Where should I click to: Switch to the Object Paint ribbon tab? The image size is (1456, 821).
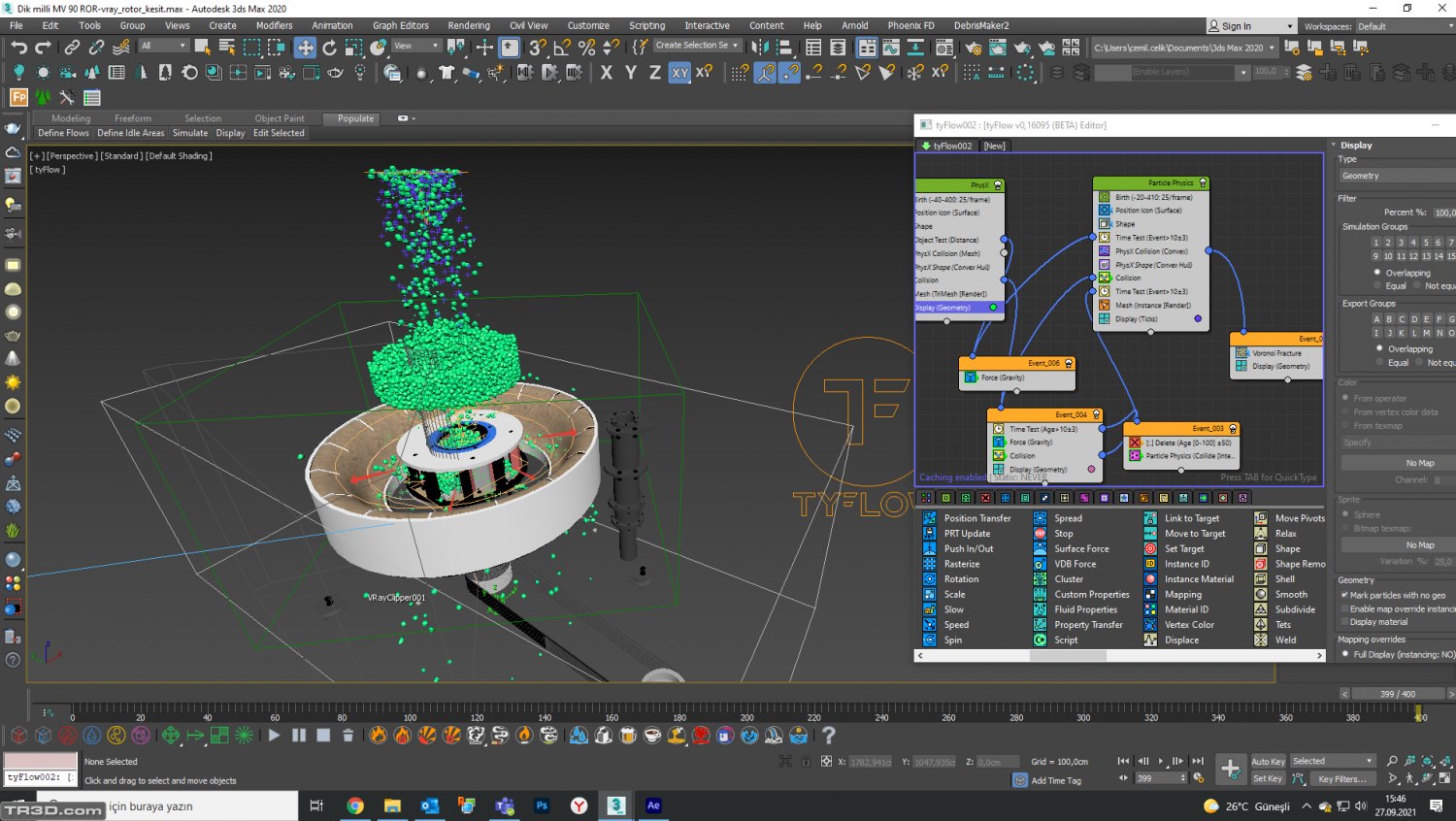pos(280,118)
